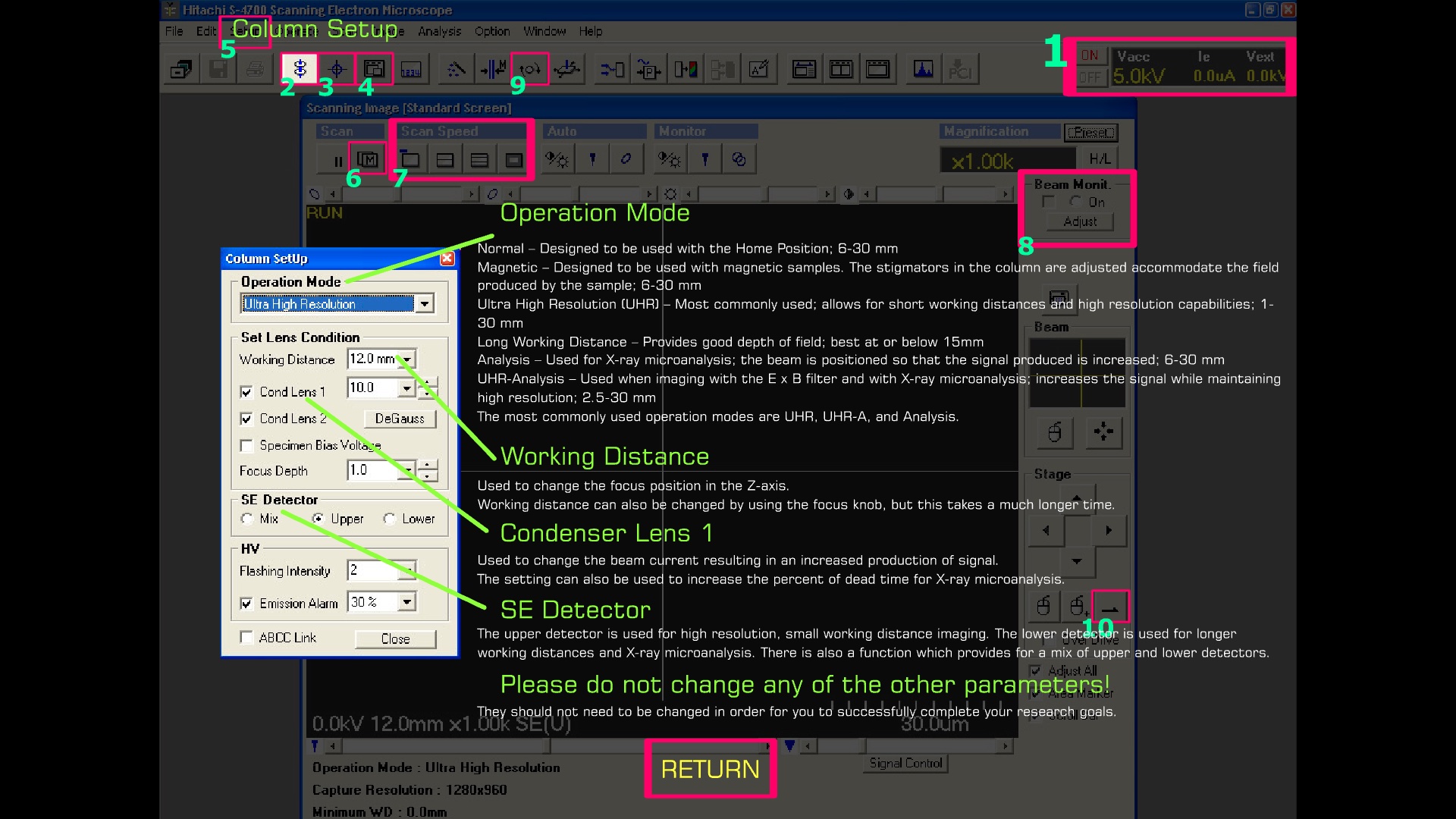
Task: Click the print toolbar icon
Action: 256,69
